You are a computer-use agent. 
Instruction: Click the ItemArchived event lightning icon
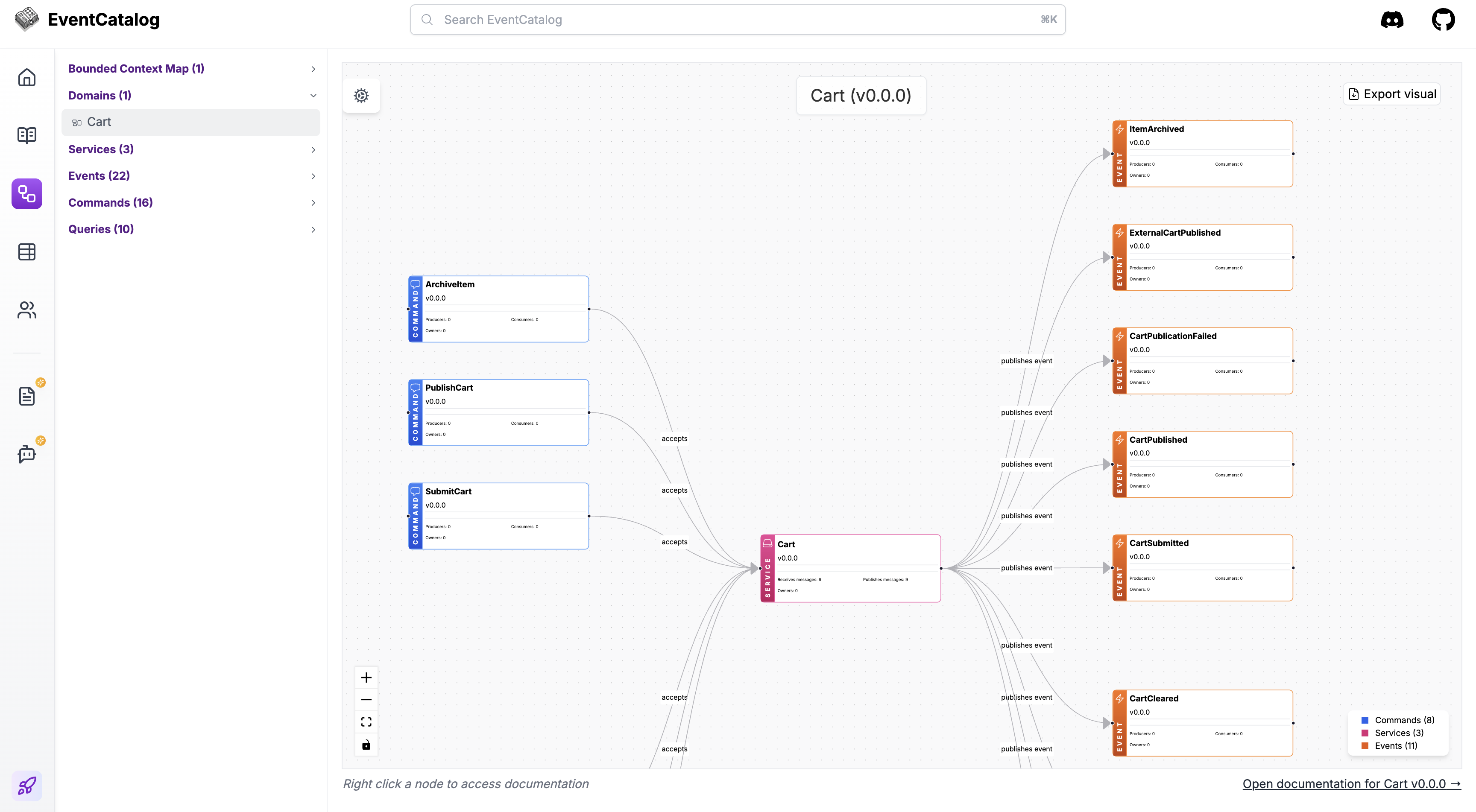click(1120, 129)
